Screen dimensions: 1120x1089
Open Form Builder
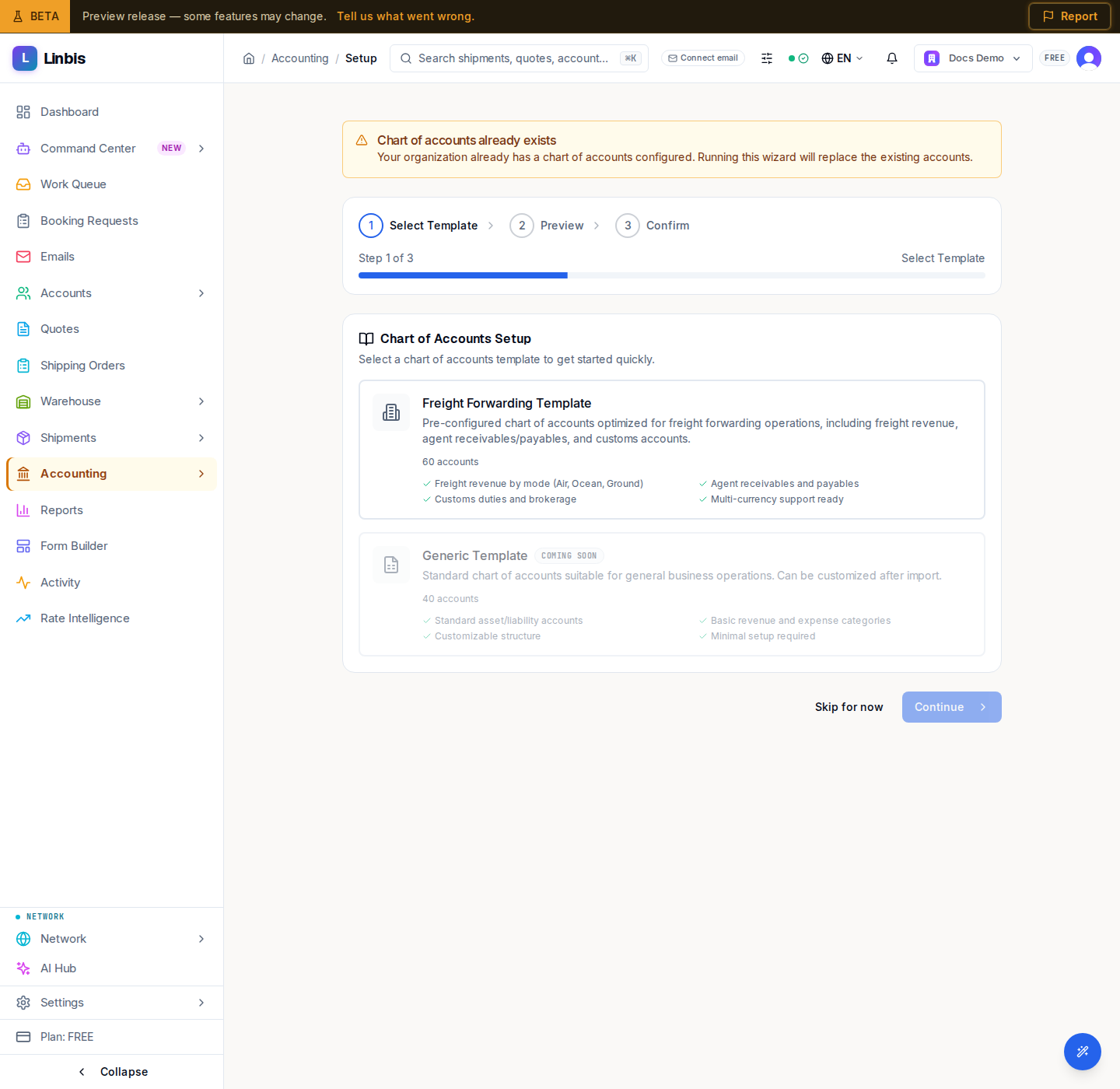(111, 546)
